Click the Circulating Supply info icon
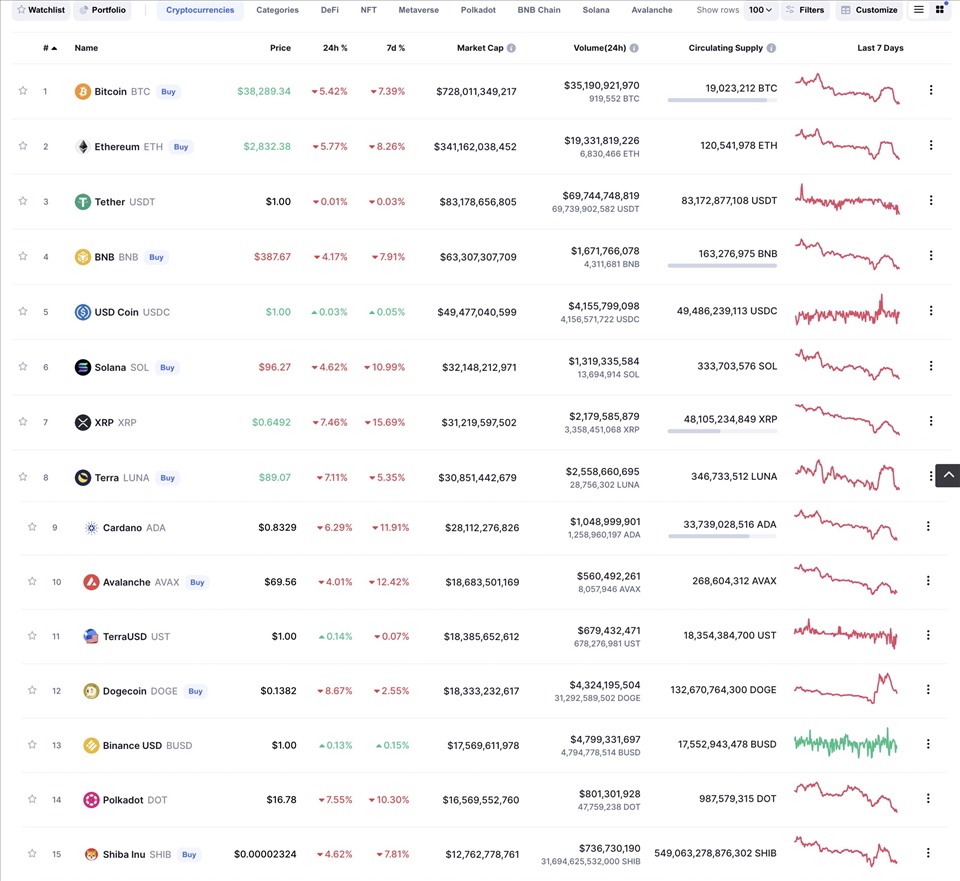Screen dimensions: 960x881 click(x=771, y=48)
